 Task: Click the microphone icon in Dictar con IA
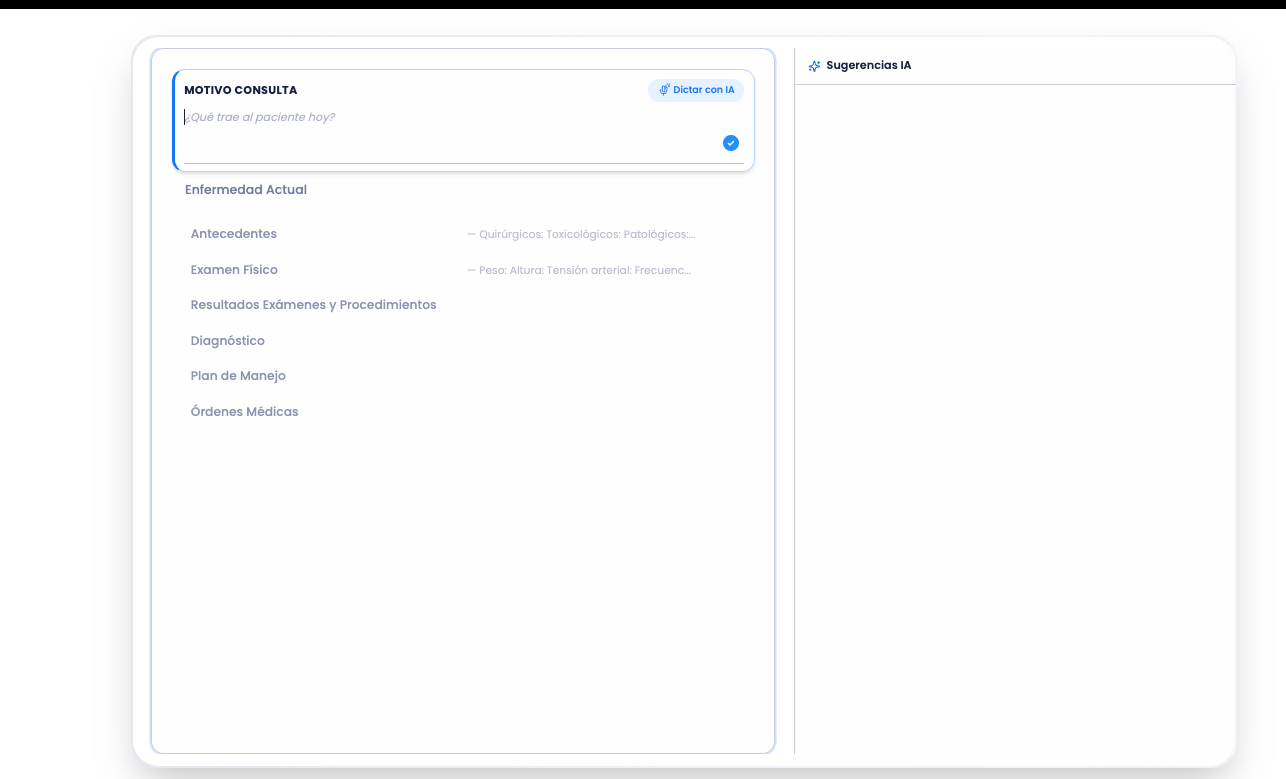click(664, 90)
